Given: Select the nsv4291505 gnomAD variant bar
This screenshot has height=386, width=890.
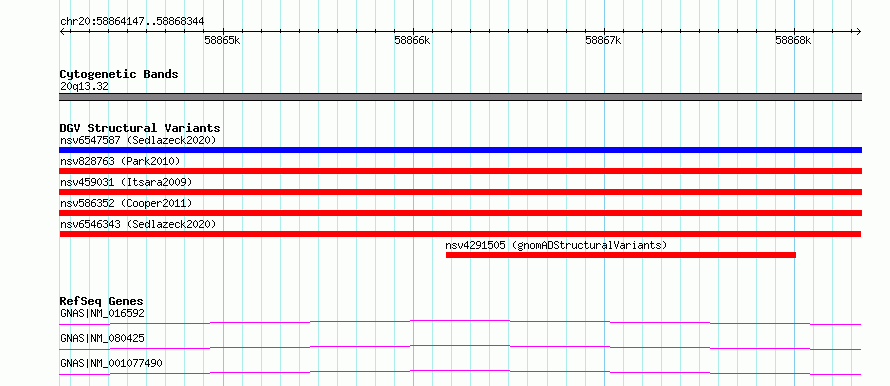Looking at the screenshot, I should 621,255.
